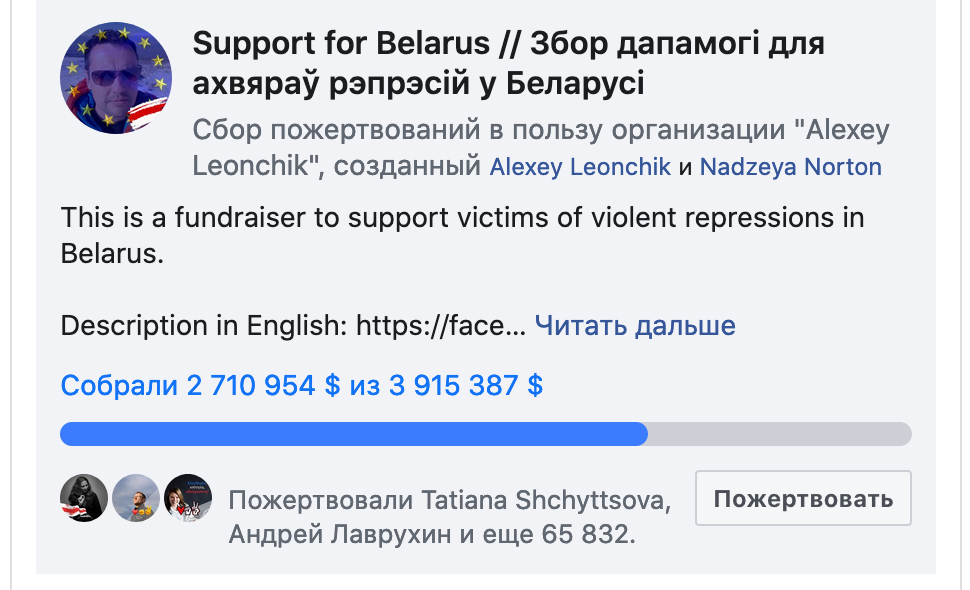This screenshot has height=590, width=970.
Task: Click the "из 3 915 387 $" goal amount
Action: 446,386
